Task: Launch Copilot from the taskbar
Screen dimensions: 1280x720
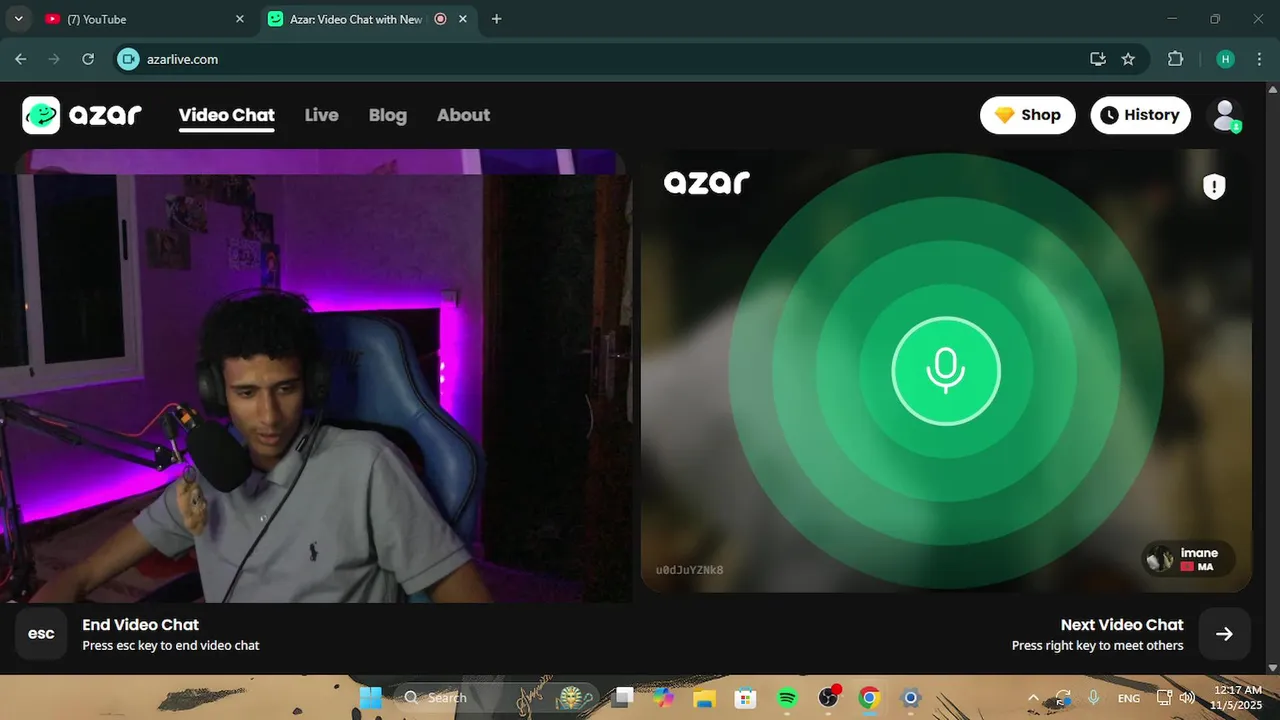Action: point(664,698)
